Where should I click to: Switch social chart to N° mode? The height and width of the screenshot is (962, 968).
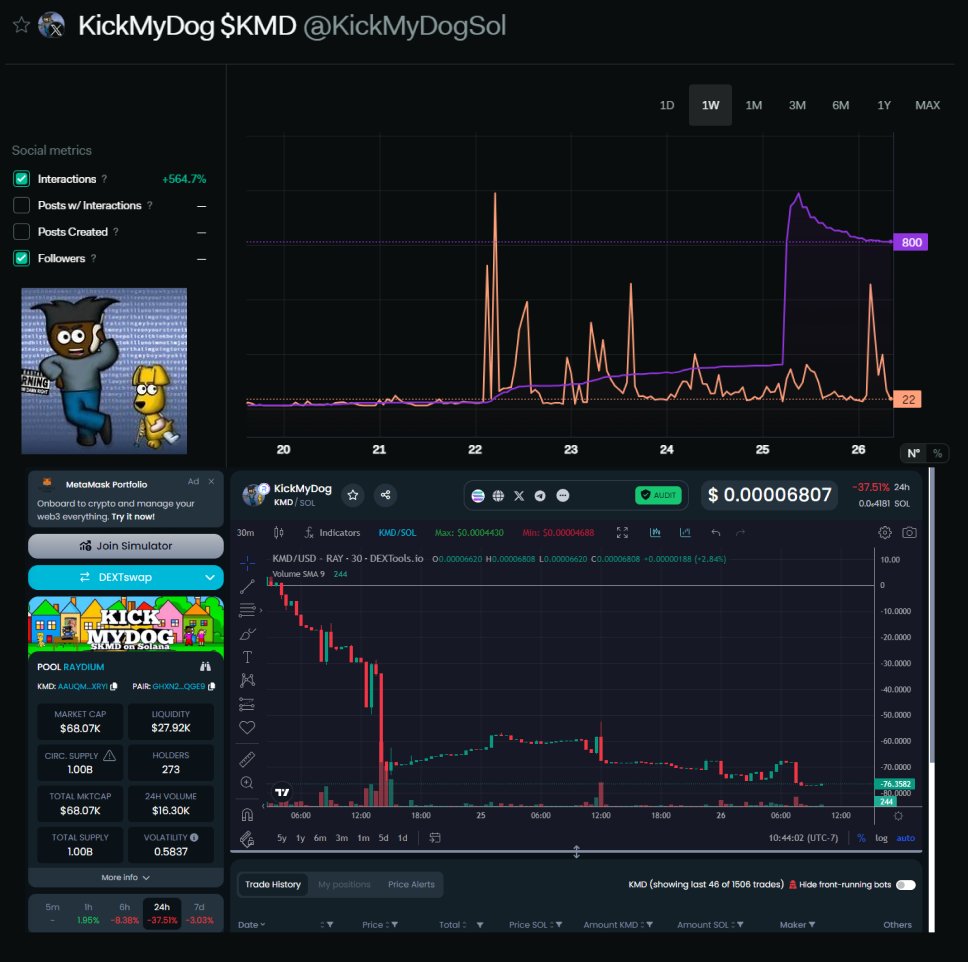(x=914, y=453)
